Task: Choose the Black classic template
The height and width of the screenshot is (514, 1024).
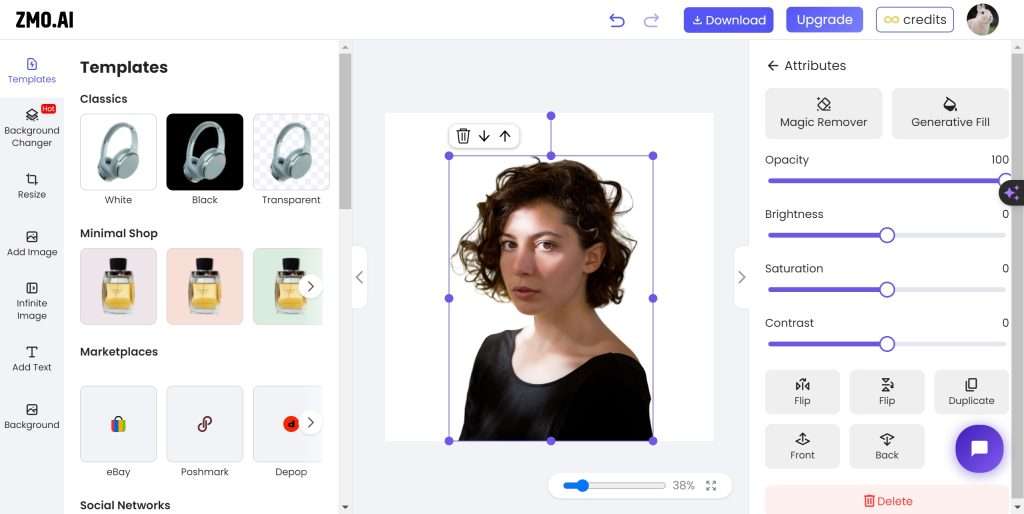Action: click(x=204, y=152)
